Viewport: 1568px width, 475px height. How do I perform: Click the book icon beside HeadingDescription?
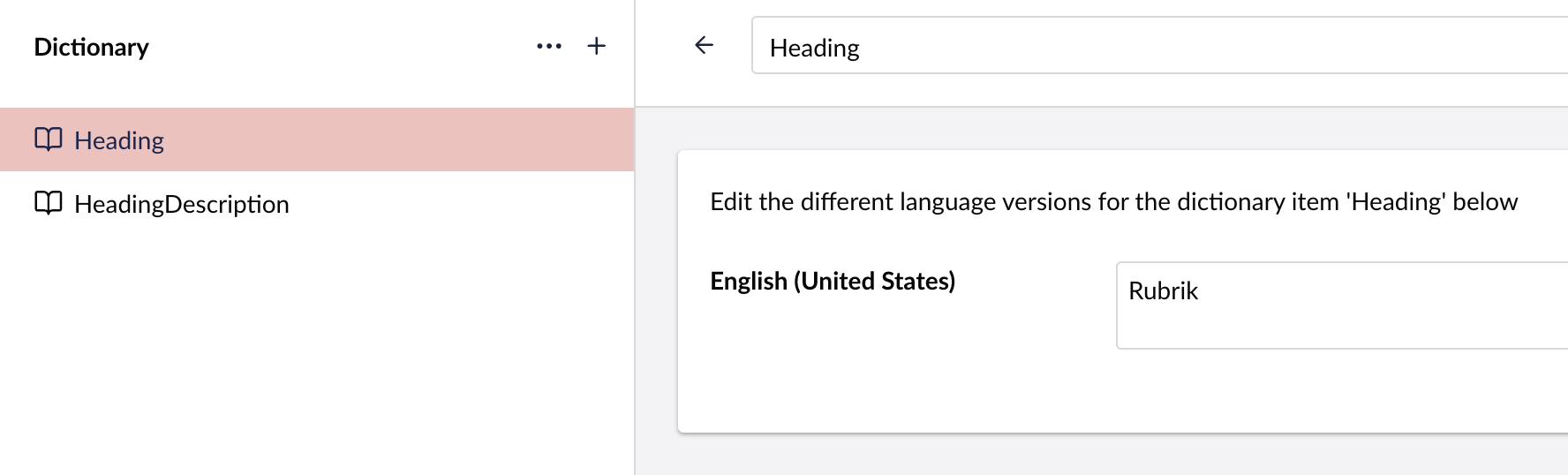pyautogui.click(x=49, y=203)
